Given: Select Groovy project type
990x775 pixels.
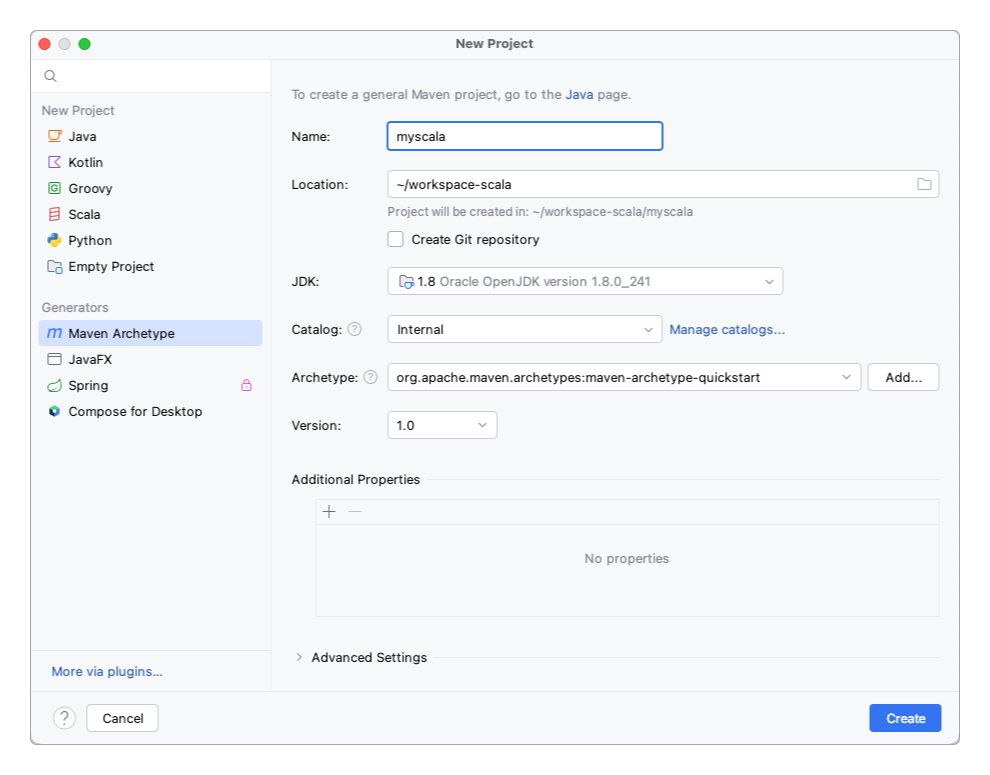Looking at the screenshot, I should [150, 188].
